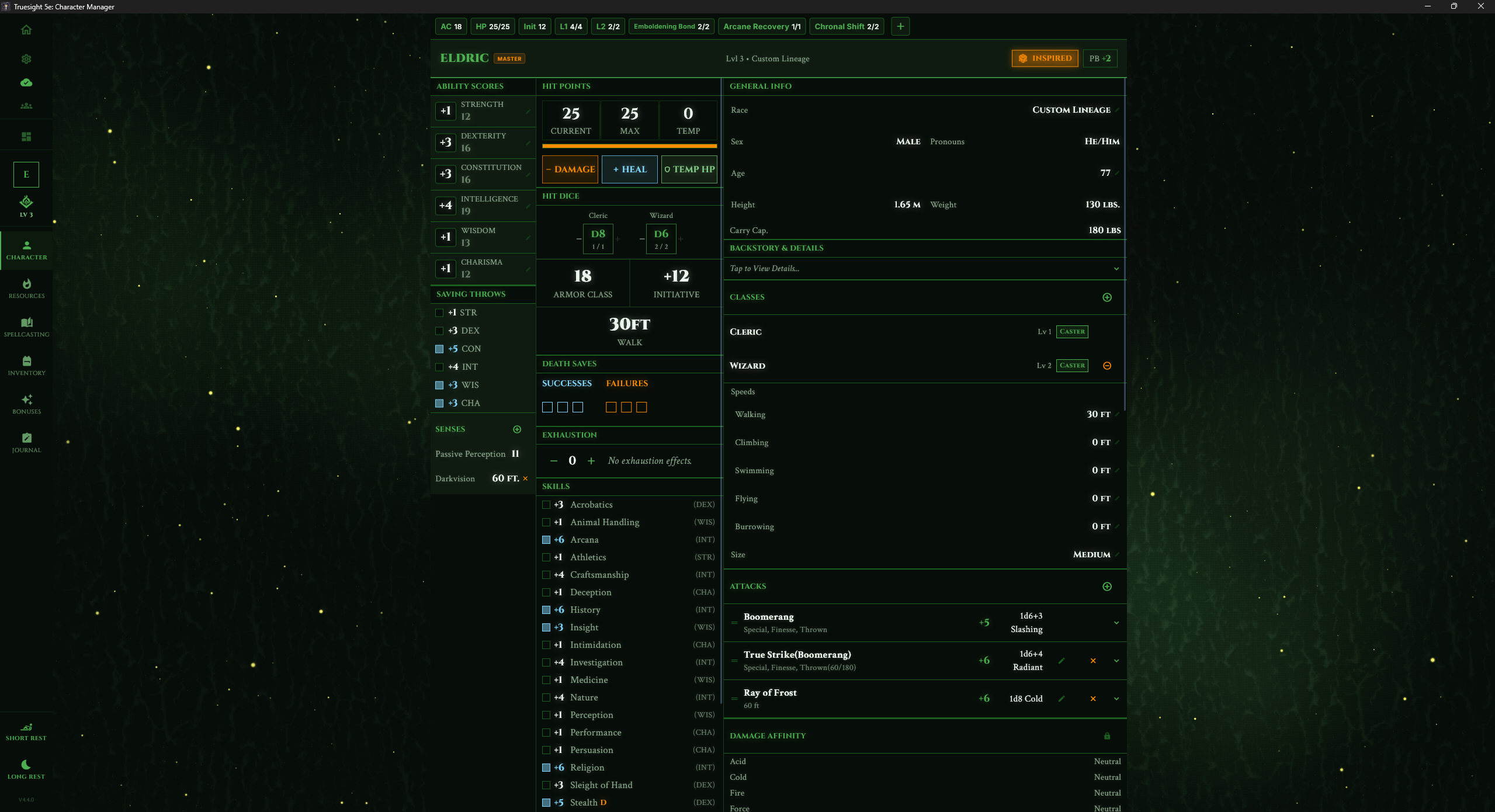Click the home icon in sidebar

coord(26,30)
